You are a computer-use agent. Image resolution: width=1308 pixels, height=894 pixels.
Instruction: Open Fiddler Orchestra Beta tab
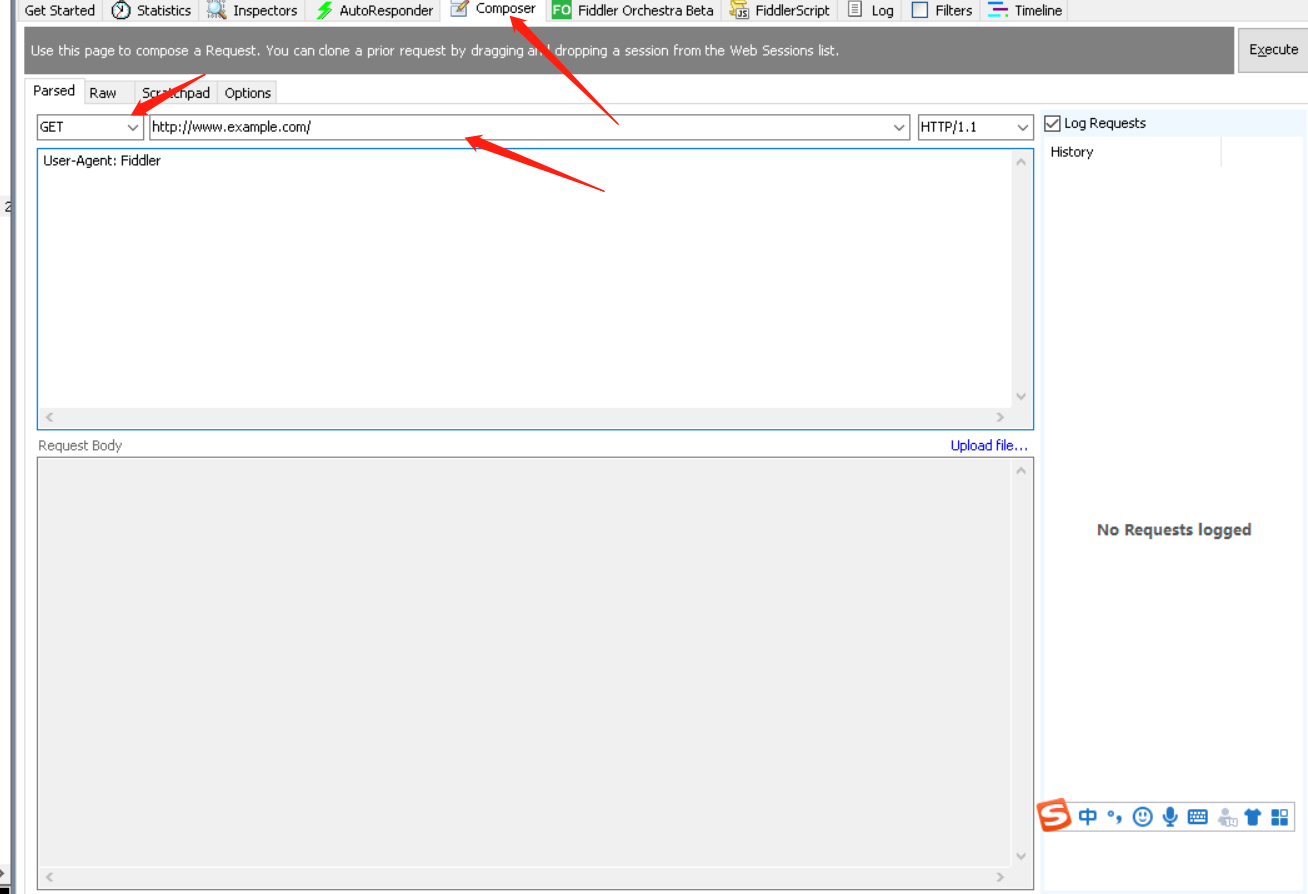tap(632, 10)
